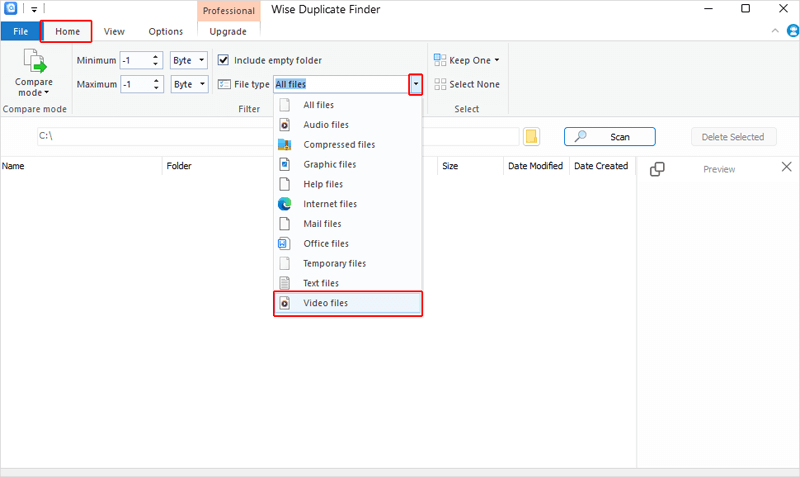Decrease the Maximum size value

point(156,88)
